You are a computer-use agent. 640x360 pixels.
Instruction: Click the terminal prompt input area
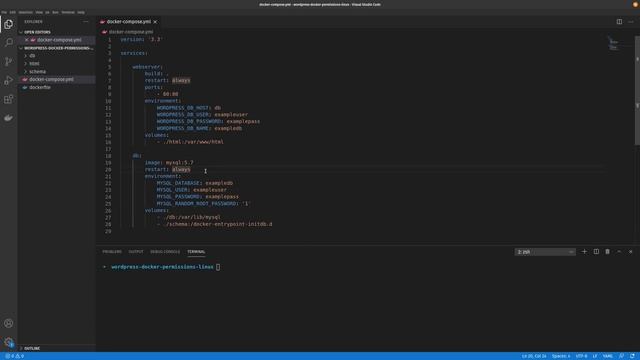[x=218, y=267]
